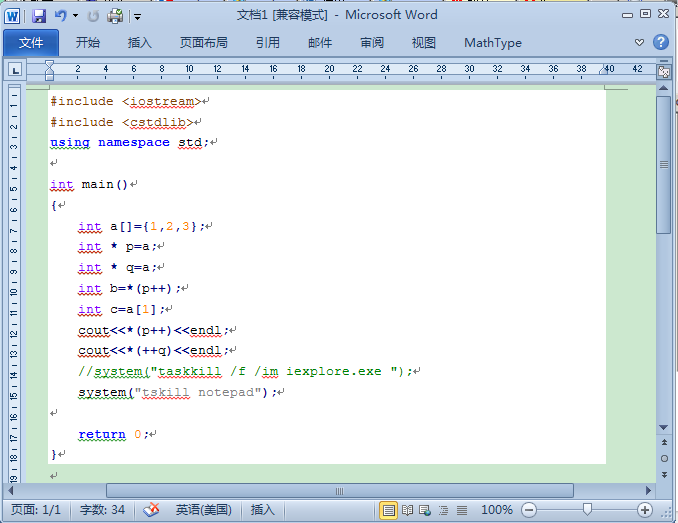Click the text "c=a[1];"

tap(138, 309)
